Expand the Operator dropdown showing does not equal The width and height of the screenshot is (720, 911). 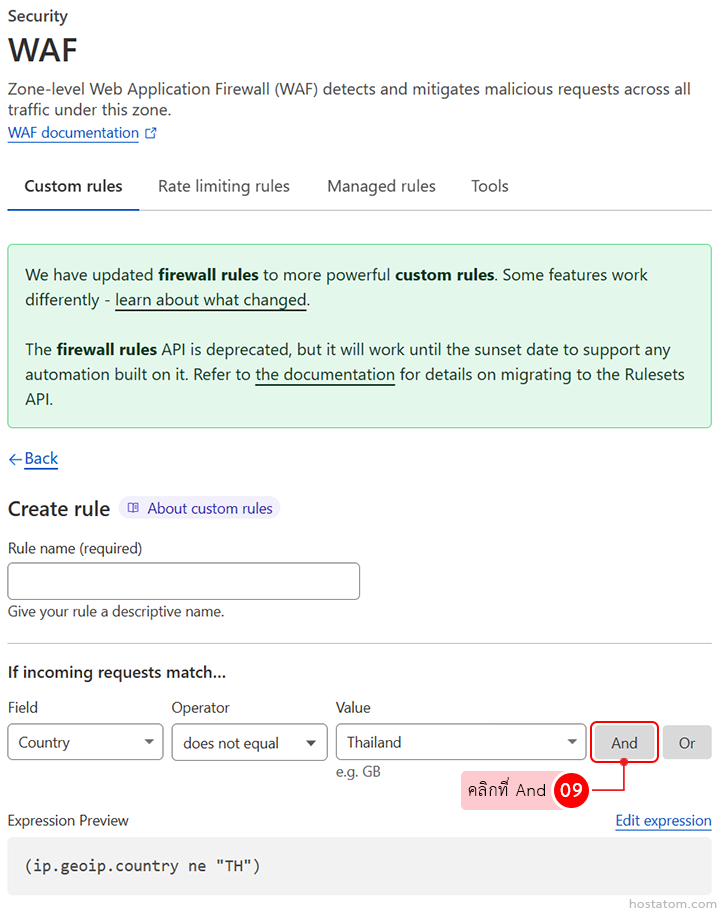pyautogui.click(x=249, y=742)
